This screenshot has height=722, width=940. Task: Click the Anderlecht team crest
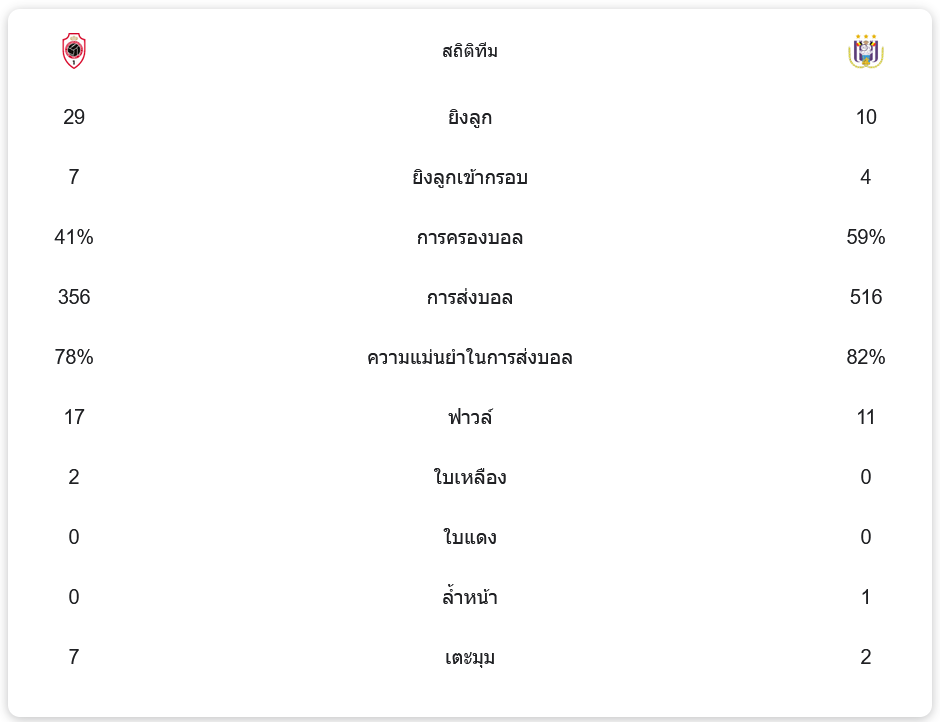866,51
